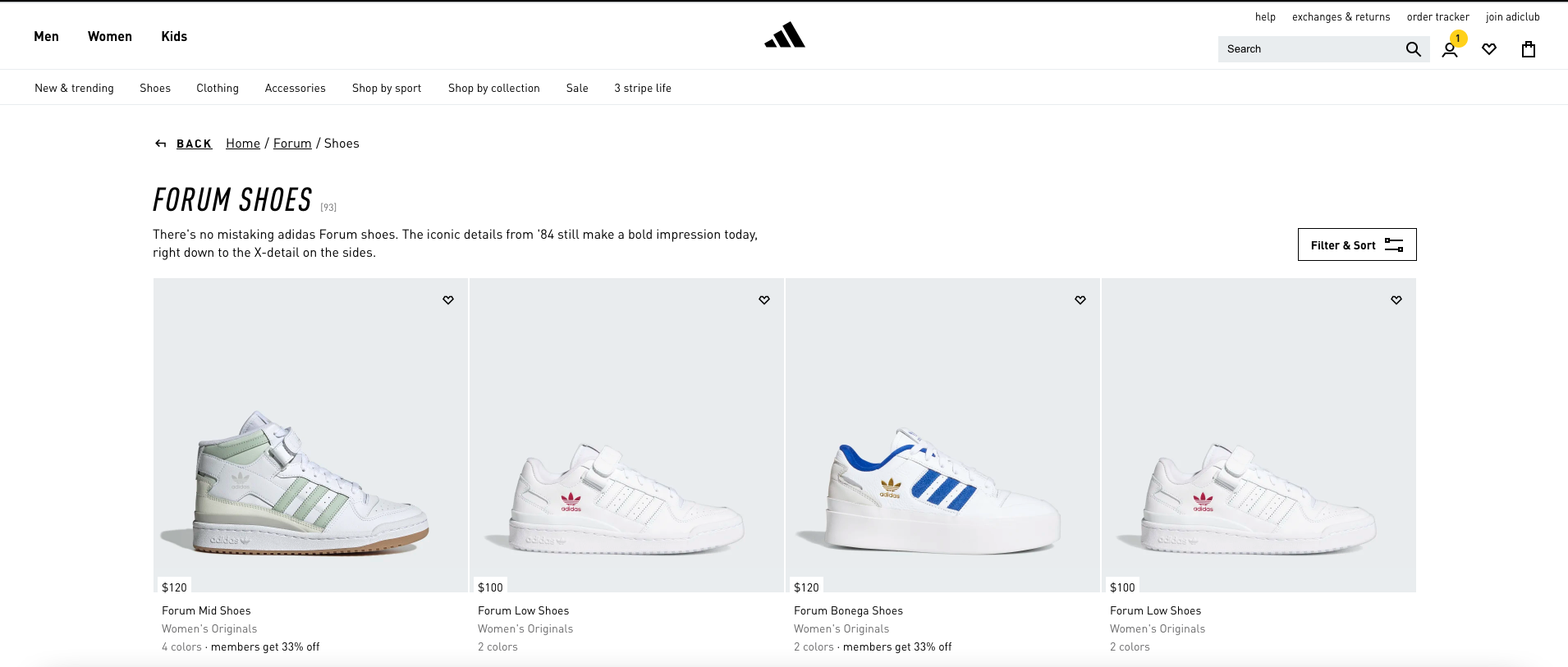Viewport: 1568px width, 667px height.
Task: Toggle wishlist heart on first Forum Low Shoes
Action: coord(764,300)
